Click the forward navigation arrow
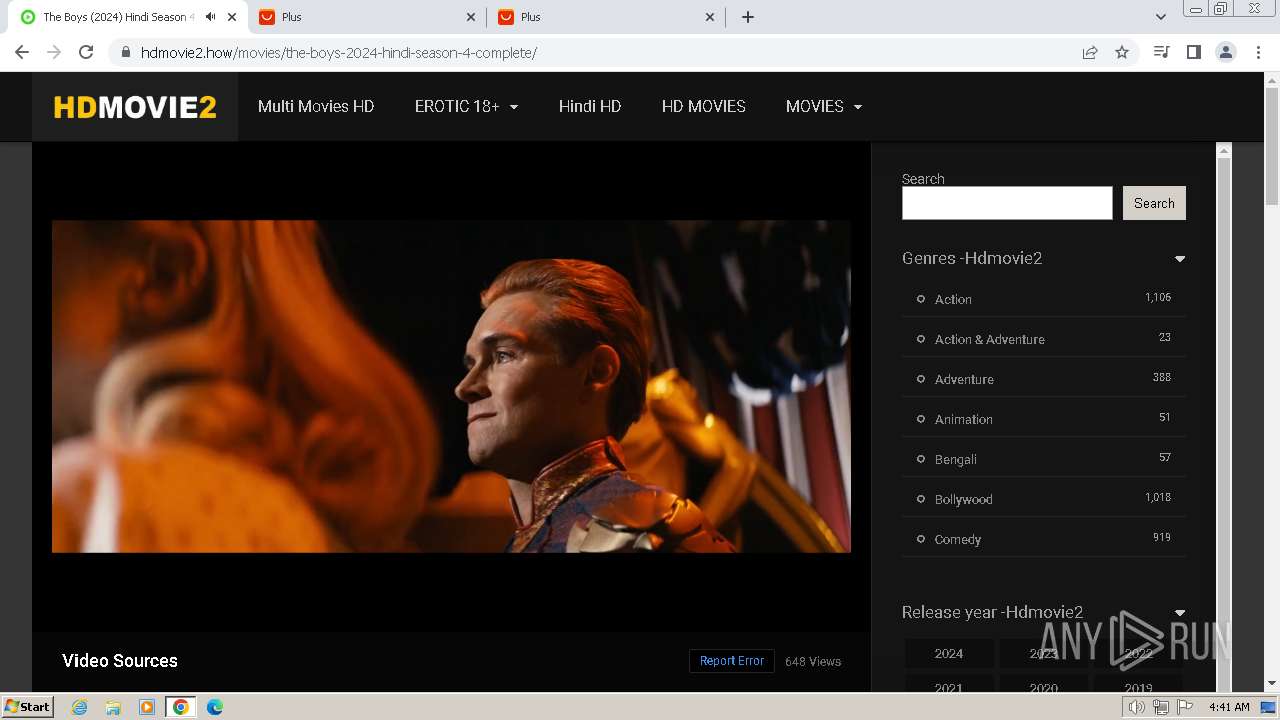The width and height of the screenshot is (1280, 720). (54, 52)
